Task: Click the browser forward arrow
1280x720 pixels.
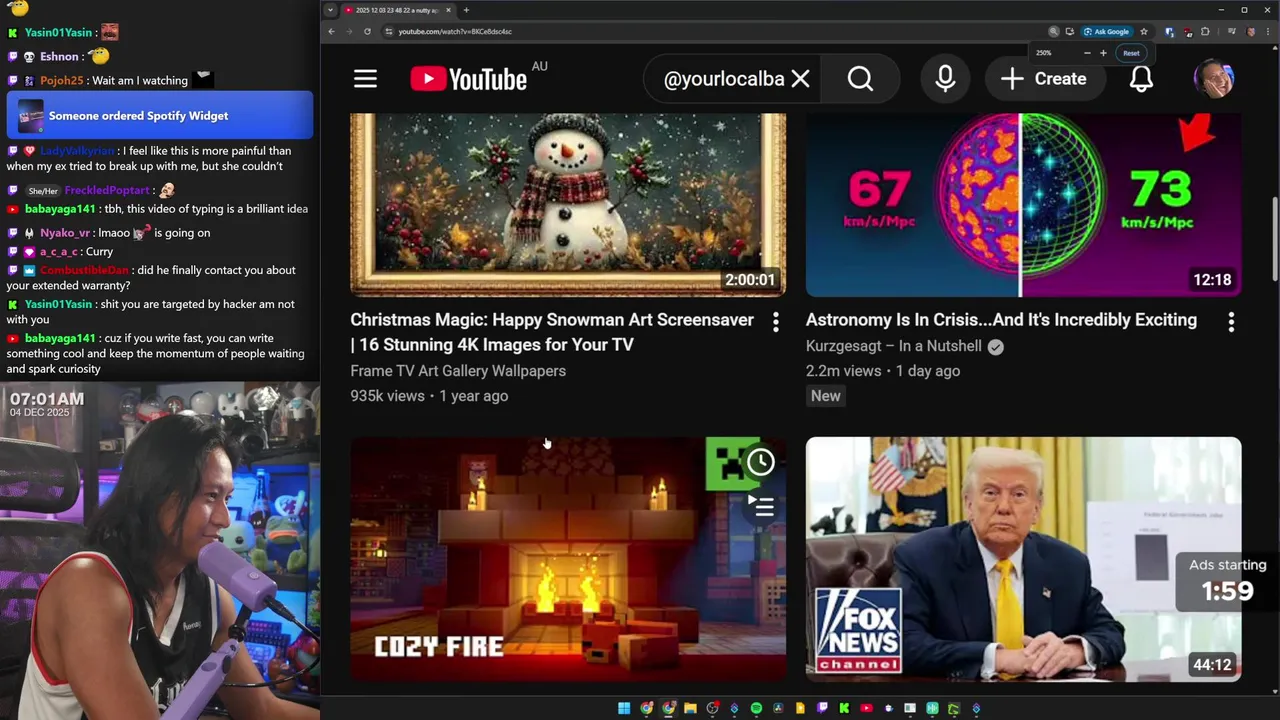Action: (349, 31)
